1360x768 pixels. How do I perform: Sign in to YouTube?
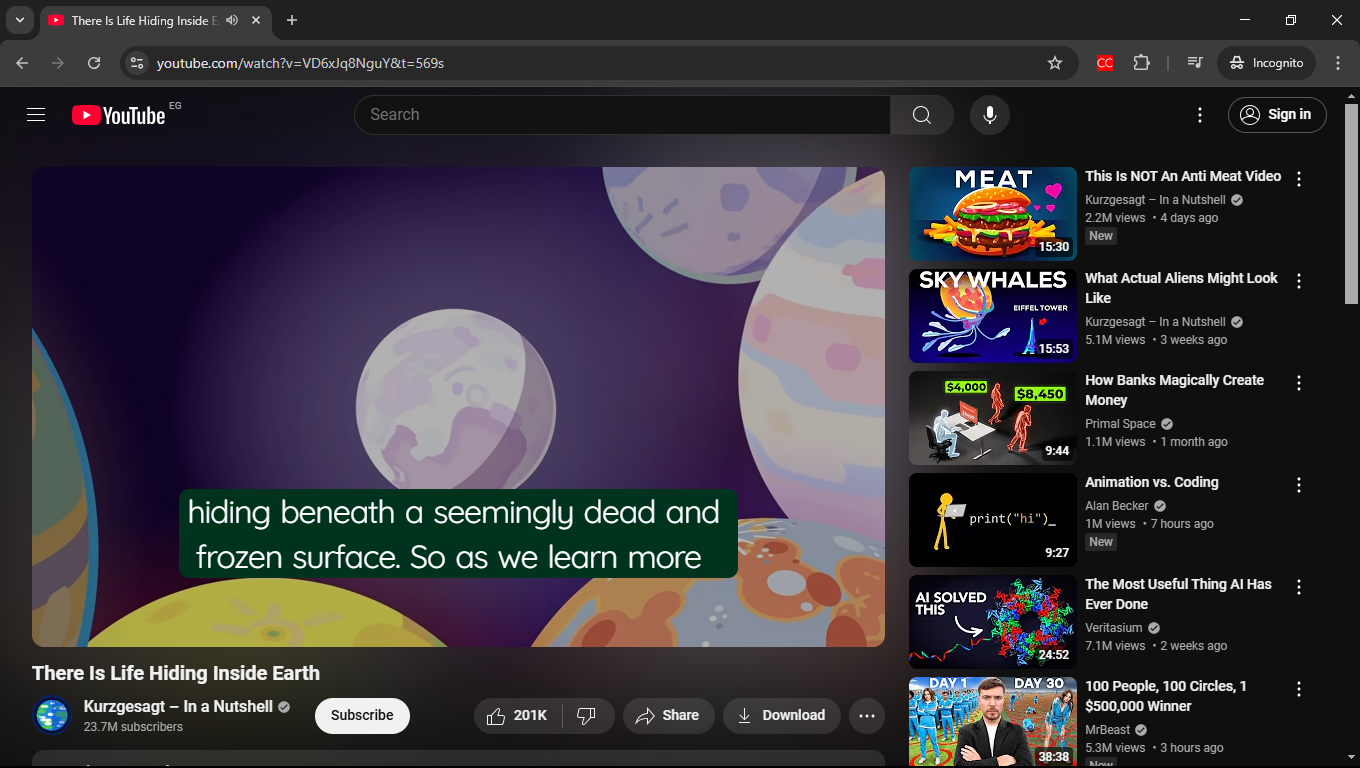tap(1277, 115)
